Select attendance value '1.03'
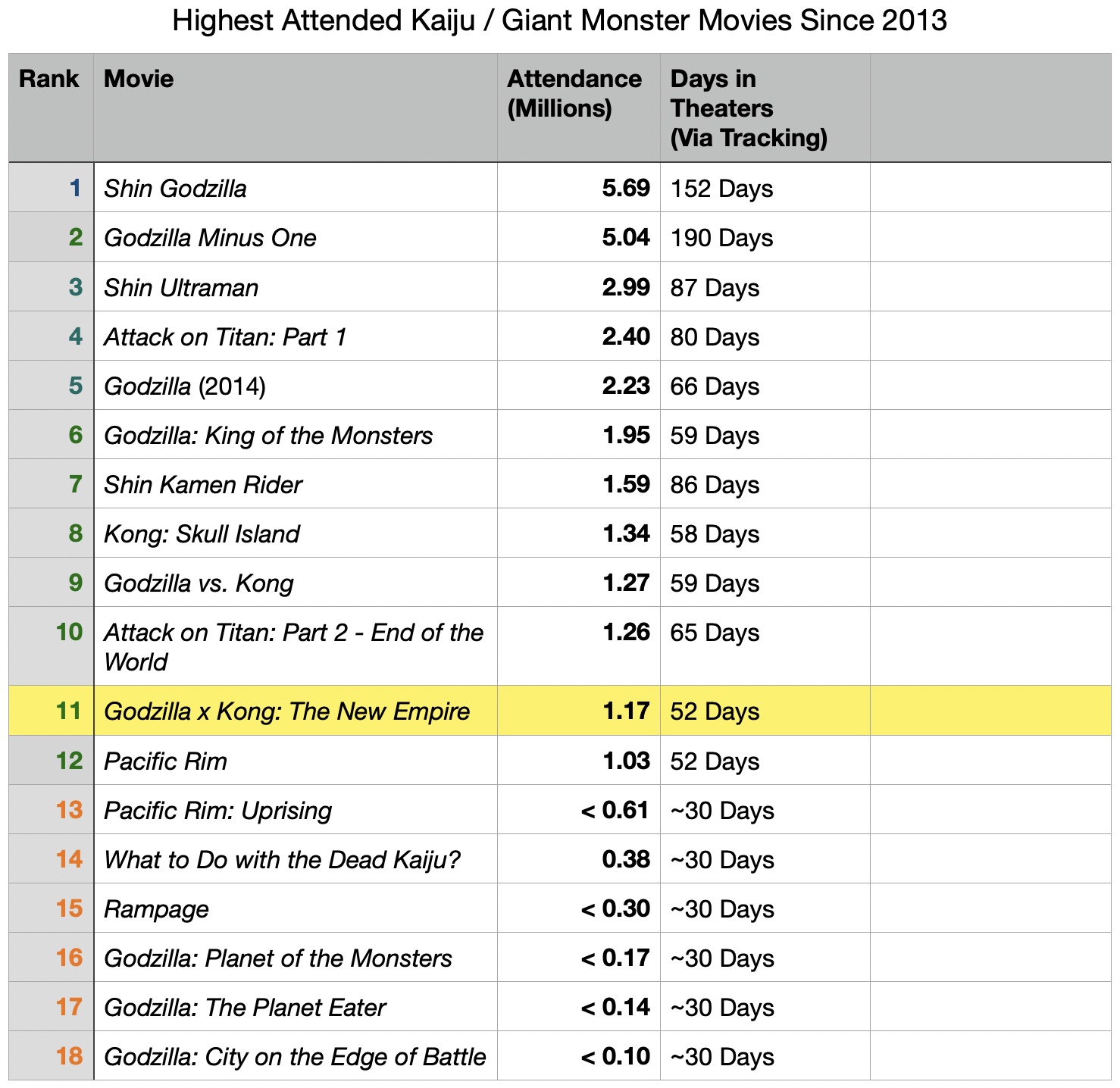 (x=626, y=761)
